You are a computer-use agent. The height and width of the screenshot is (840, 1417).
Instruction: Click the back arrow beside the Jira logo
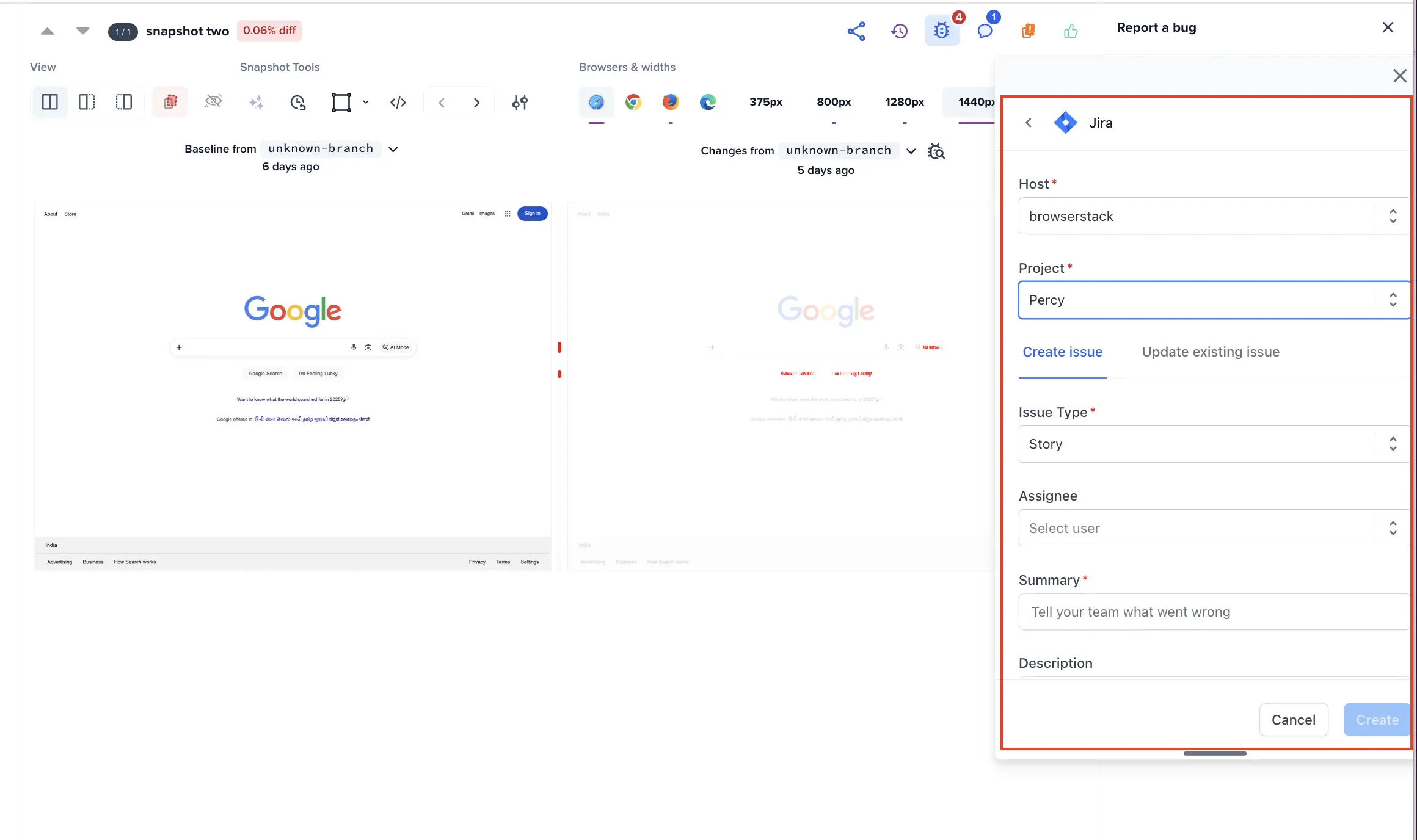[x=1029, y=122]
